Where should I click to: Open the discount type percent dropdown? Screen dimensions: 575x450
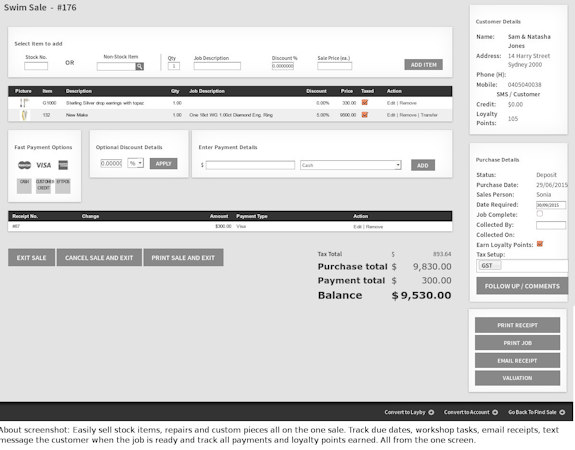click(135, 163)
